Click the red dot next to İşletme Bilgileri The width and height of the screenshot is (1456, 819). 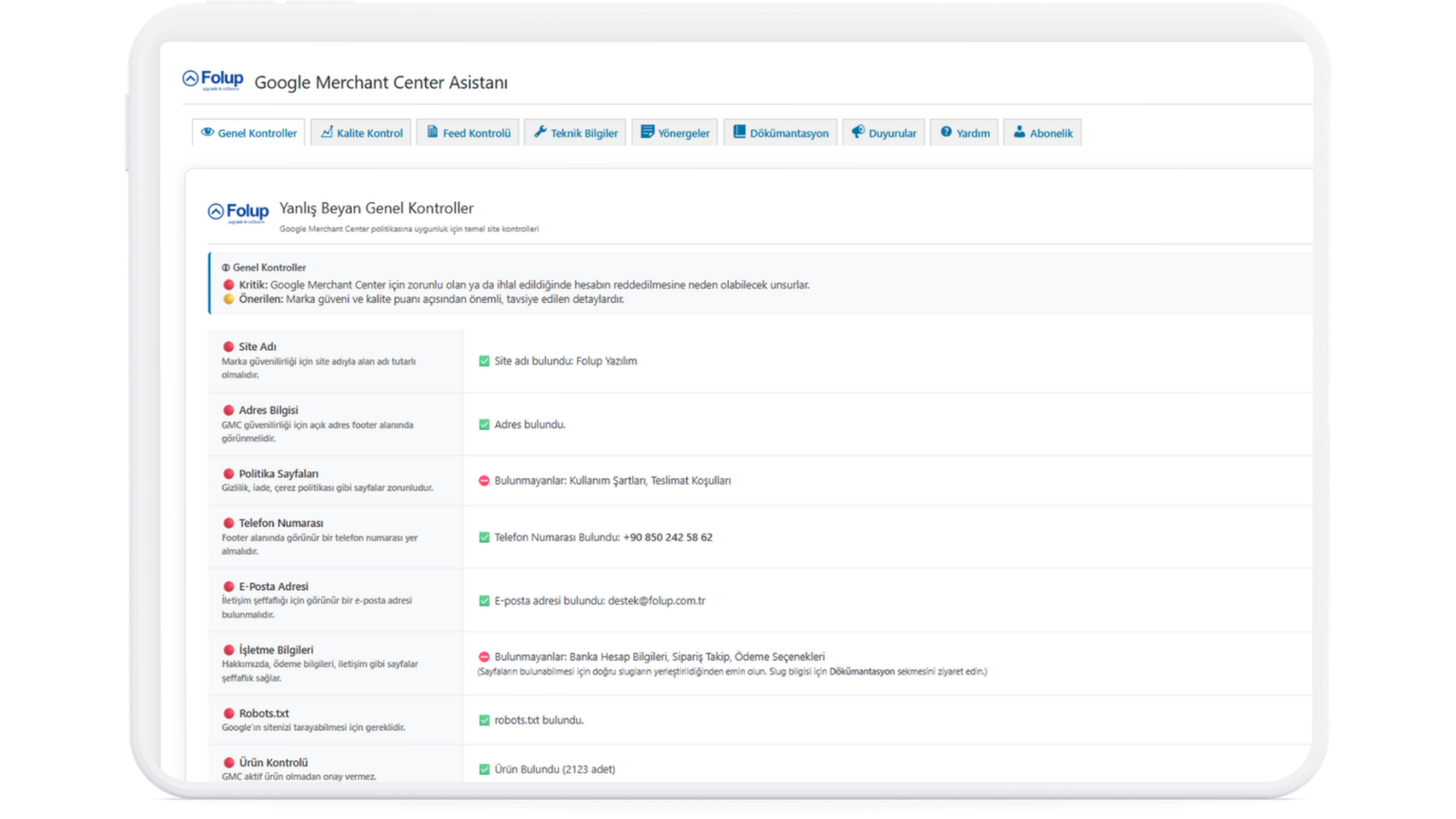click(228, 650)
